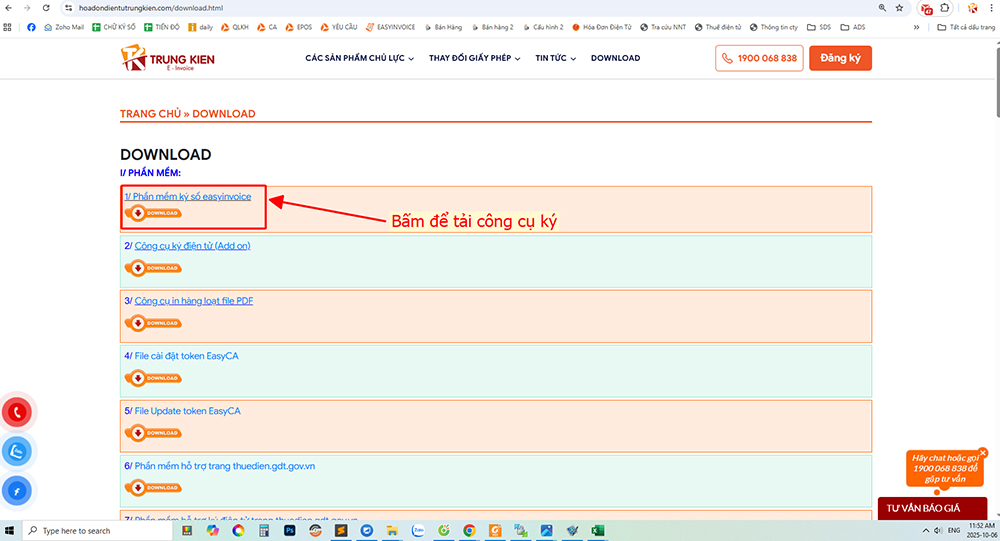Click the download icon under Công cụ in hàng loạt file PDF
1000x541 pixels.
(x=153, y=323)
